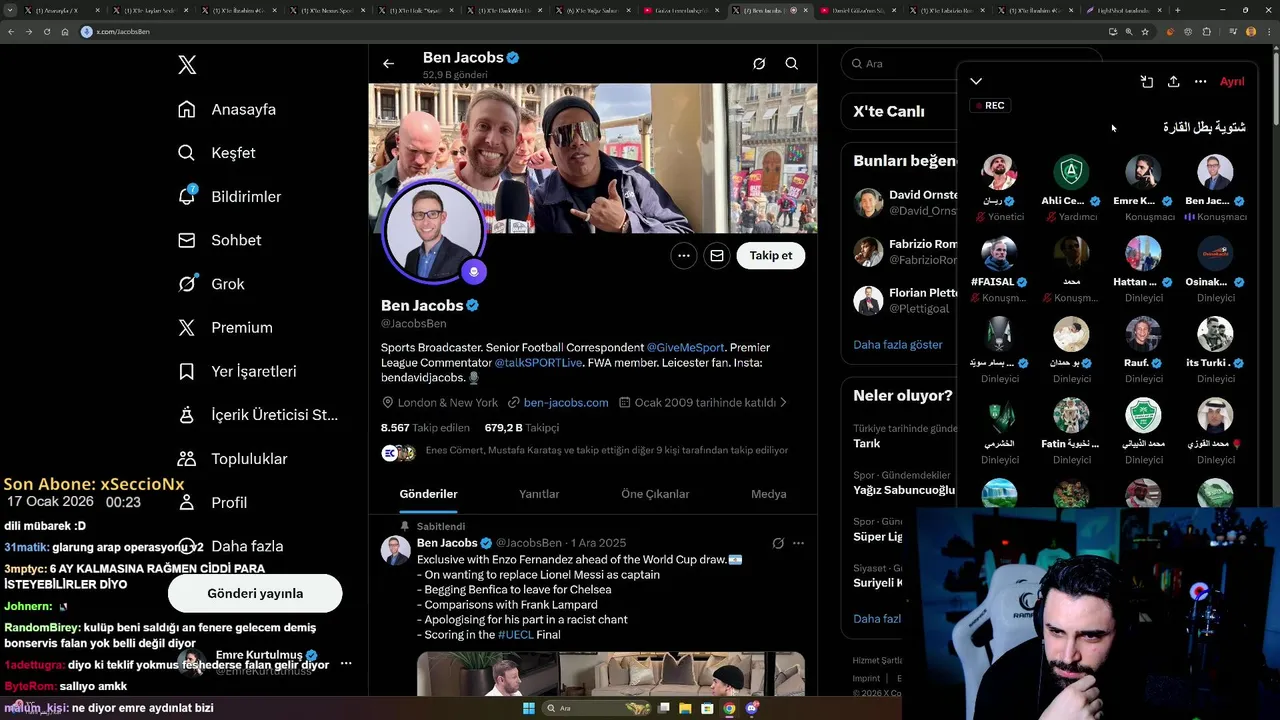Open Ahli Ce... co-host avatar in Space

[x=1071, y=173]
